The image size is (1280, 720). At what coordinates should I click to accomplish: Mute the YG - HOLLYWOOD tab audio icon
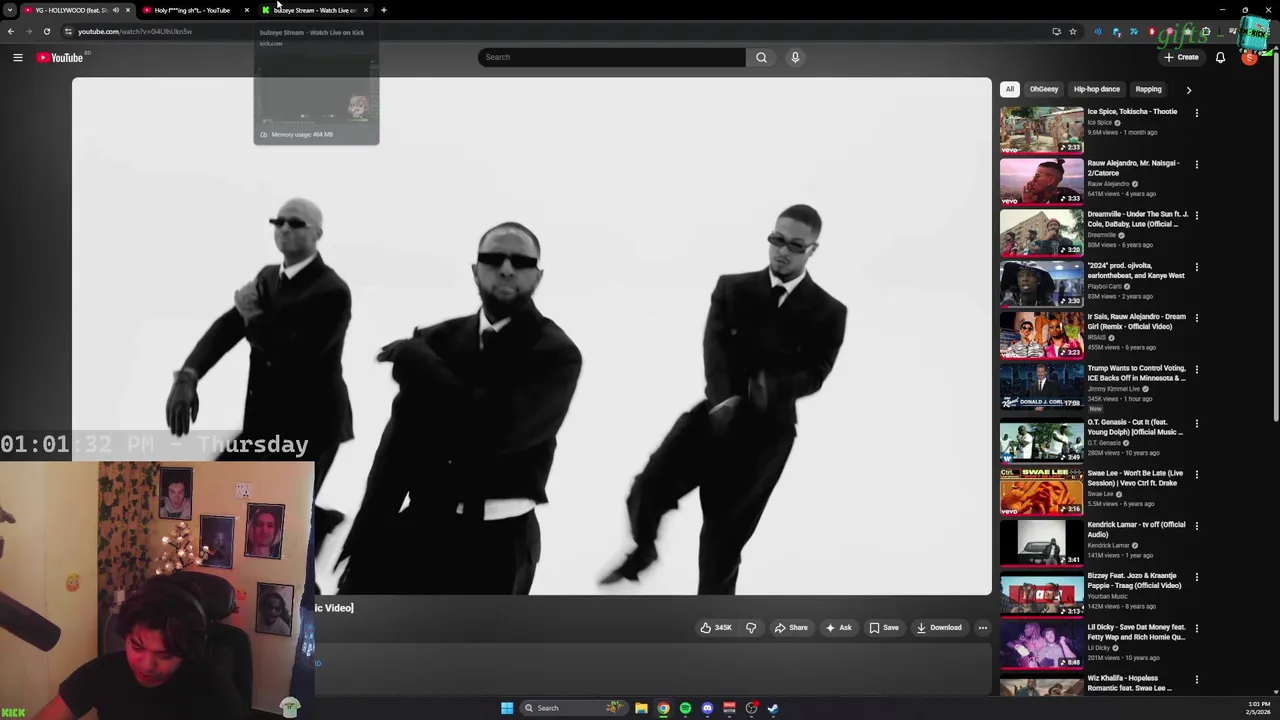coord(116,10)
